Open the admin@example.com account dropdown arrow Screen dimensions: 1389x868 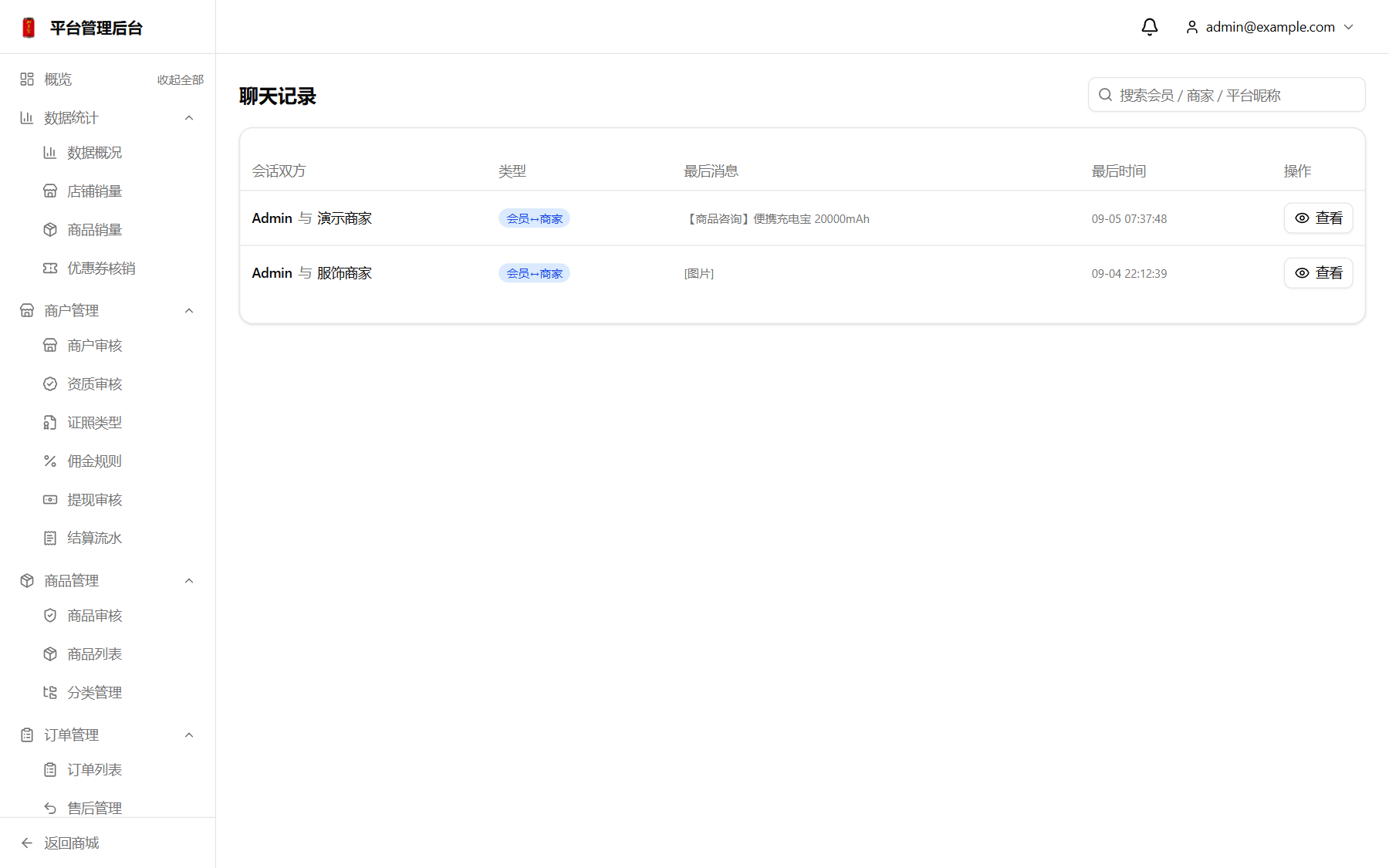point(1349,27)
